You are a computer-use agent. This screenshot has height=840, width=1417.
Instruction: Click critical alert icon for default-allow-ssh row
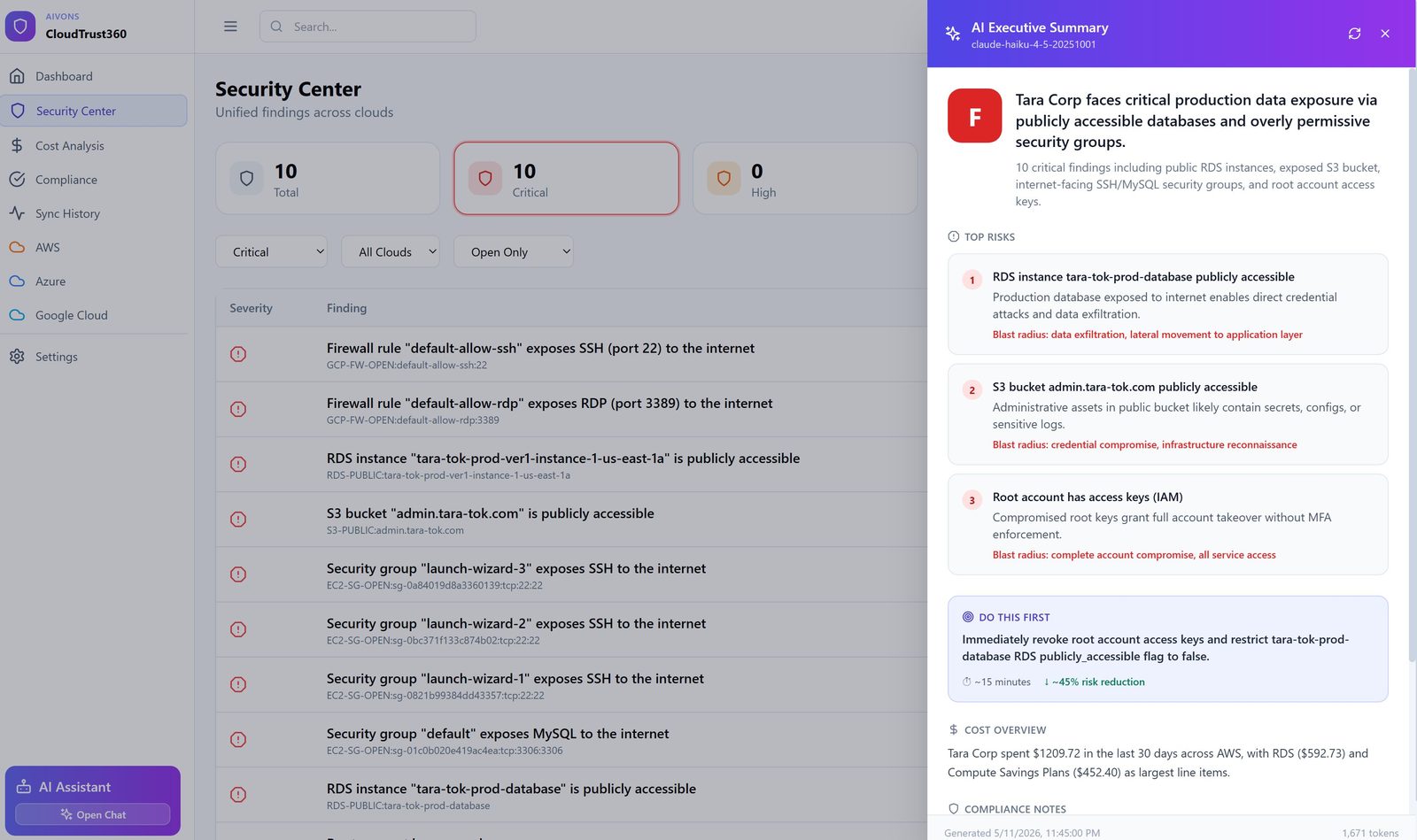pyautogui.click(x=238, y=354)
